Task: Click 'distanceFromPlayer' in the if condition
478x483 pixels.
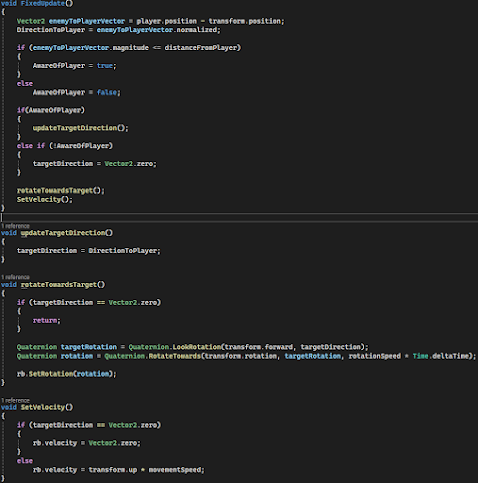Action: pos(201,48)
